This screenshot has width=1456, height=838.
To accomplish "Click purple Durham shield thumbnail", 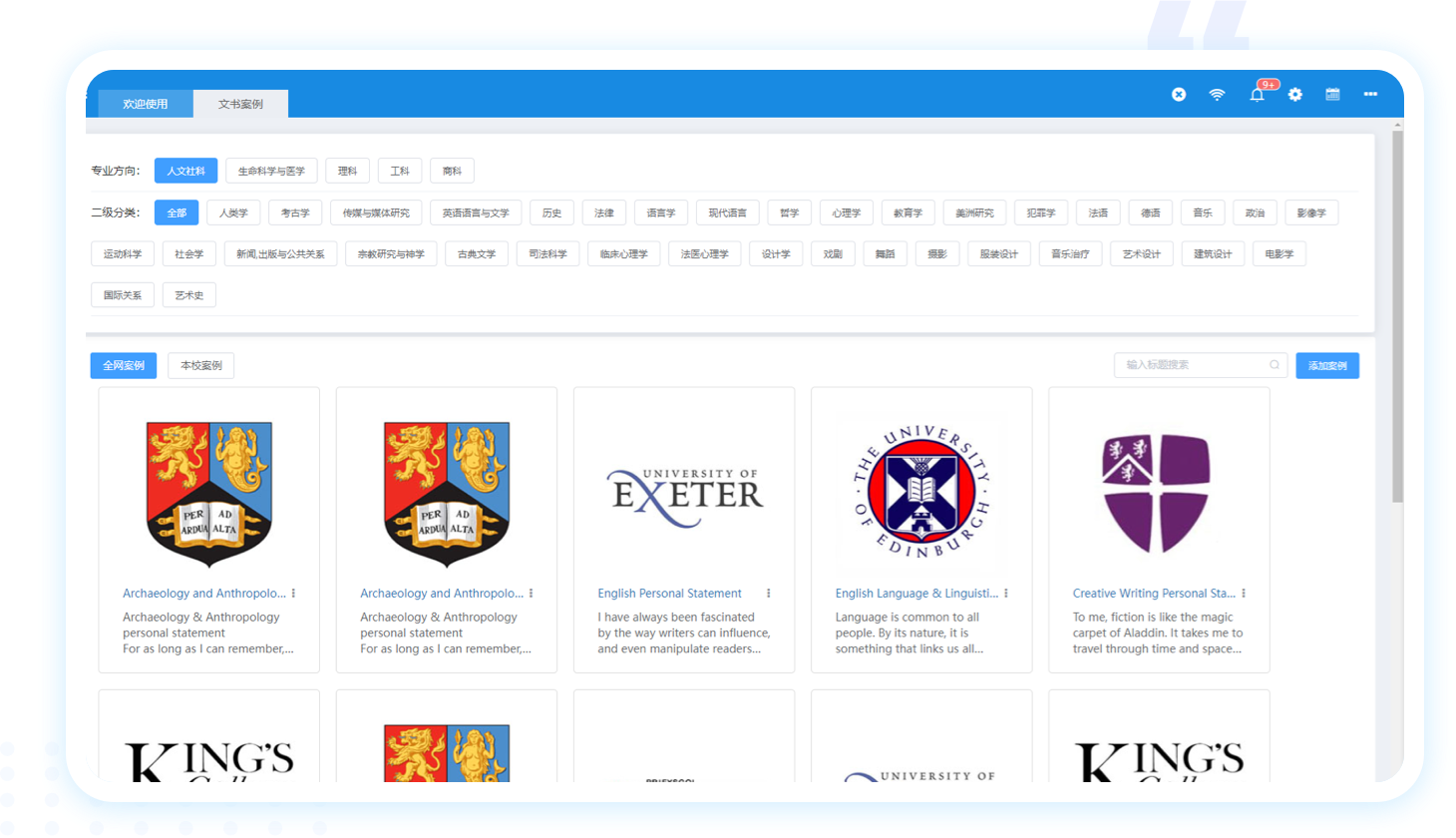I will pyautogui.click(x=1156, y=494).
